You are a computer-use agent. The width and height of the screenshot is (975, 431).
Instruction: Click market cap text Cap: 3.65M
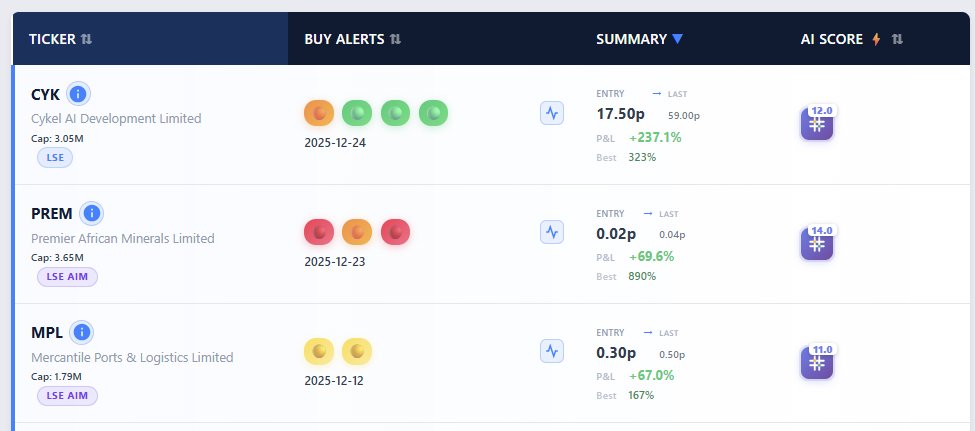[x=57, y=257]
